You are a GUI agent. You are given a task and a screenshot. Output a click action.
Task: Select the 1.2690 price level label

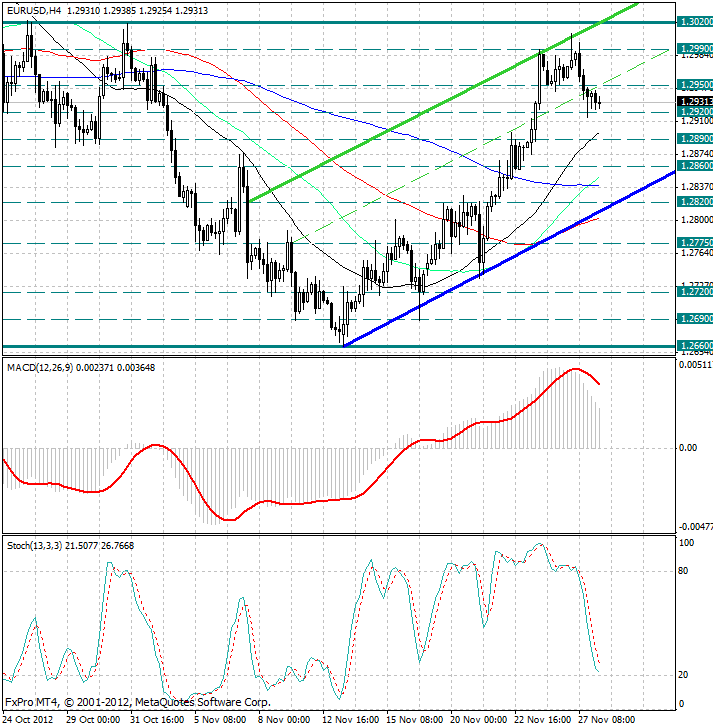pyautogui.click(x=694, y=319)
